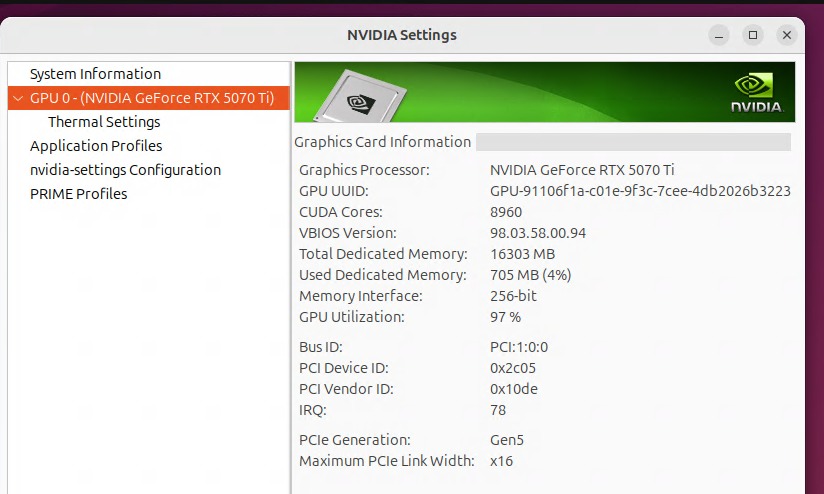The width and height of the screenshot is (824, 494).
Task: Click the Total Dedicated Memory value 16303 MB
Action: 522,254
